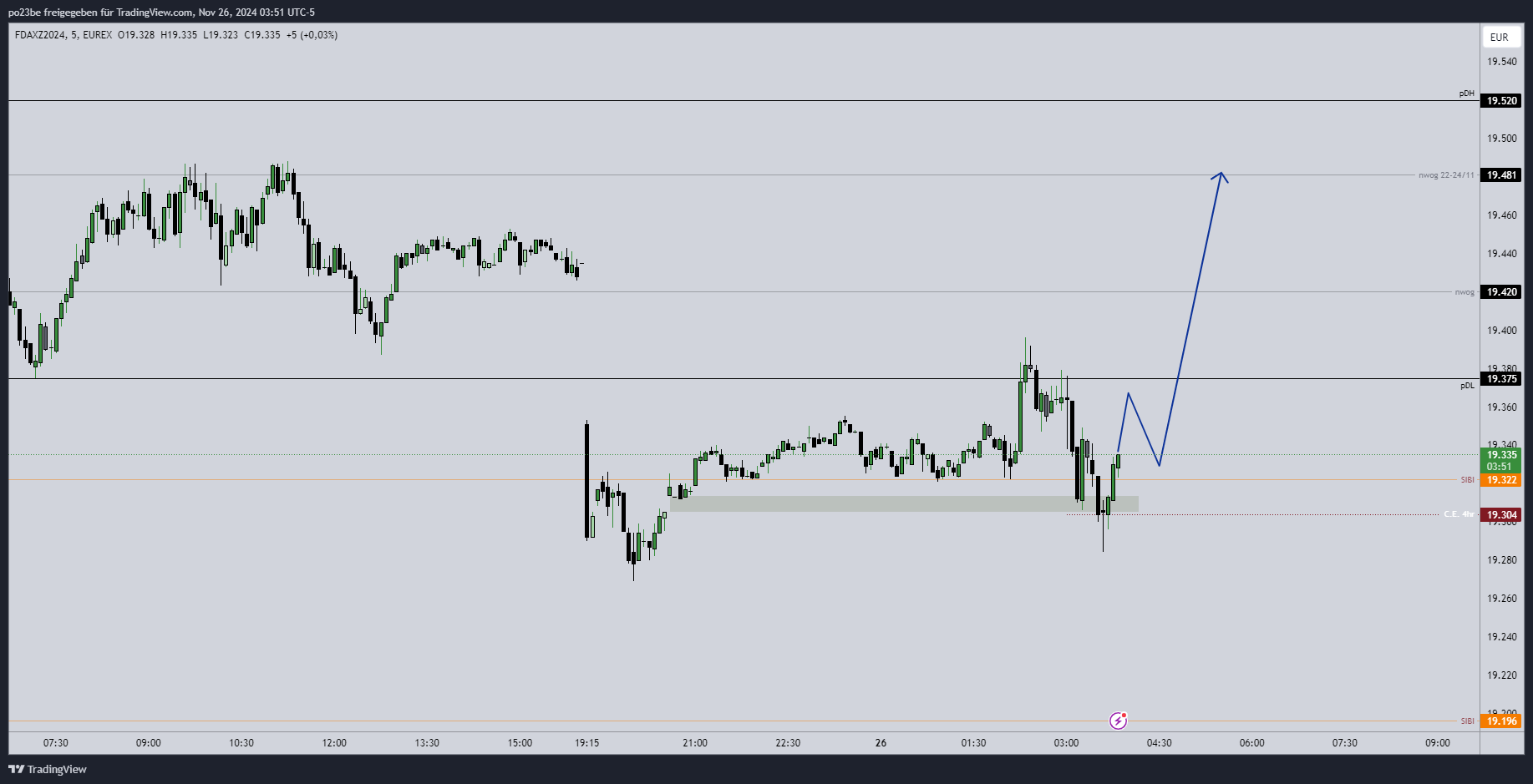Click the C.E. 4hr line label
The width and height of the screenshot is (1533, 784).
tap(1458, 514)
